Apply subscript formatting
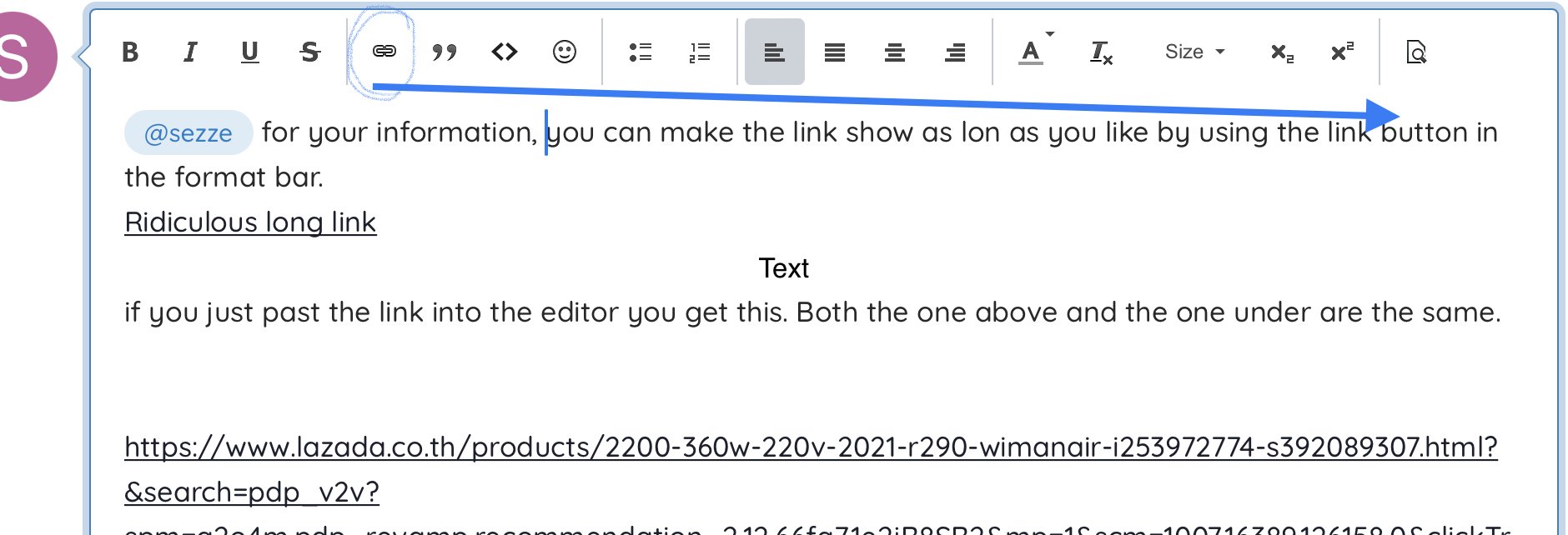1568x535 pixels. pos(1282,52)
